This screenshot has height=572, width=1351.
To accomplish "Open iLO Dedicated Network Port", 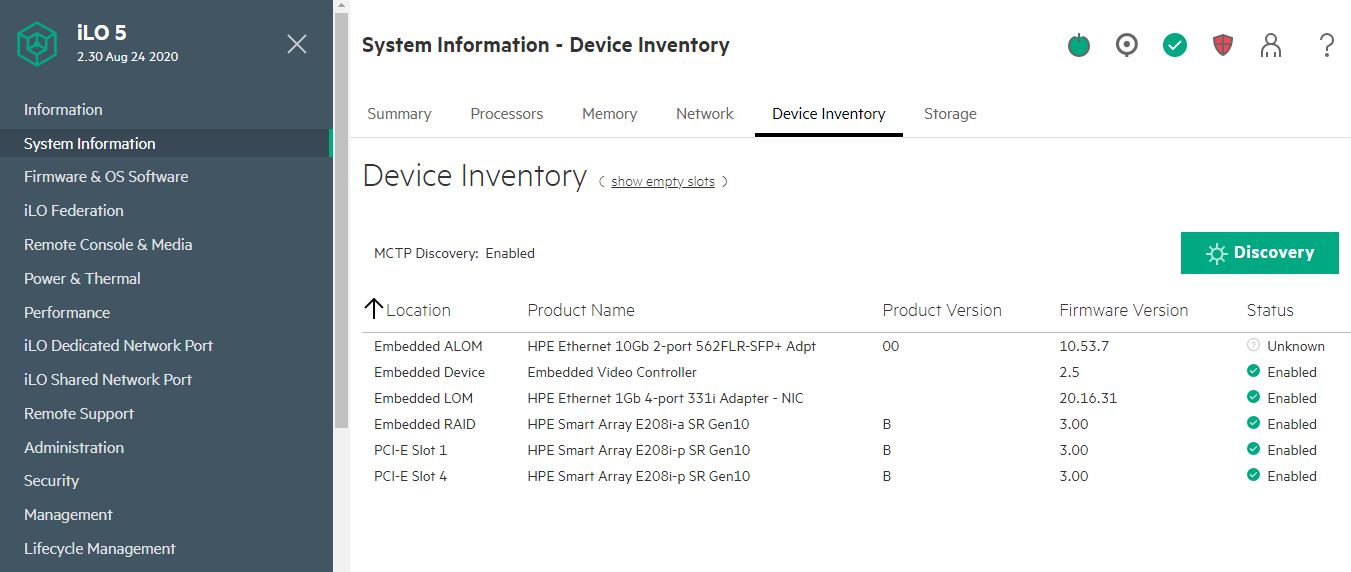I will (118, 345).
